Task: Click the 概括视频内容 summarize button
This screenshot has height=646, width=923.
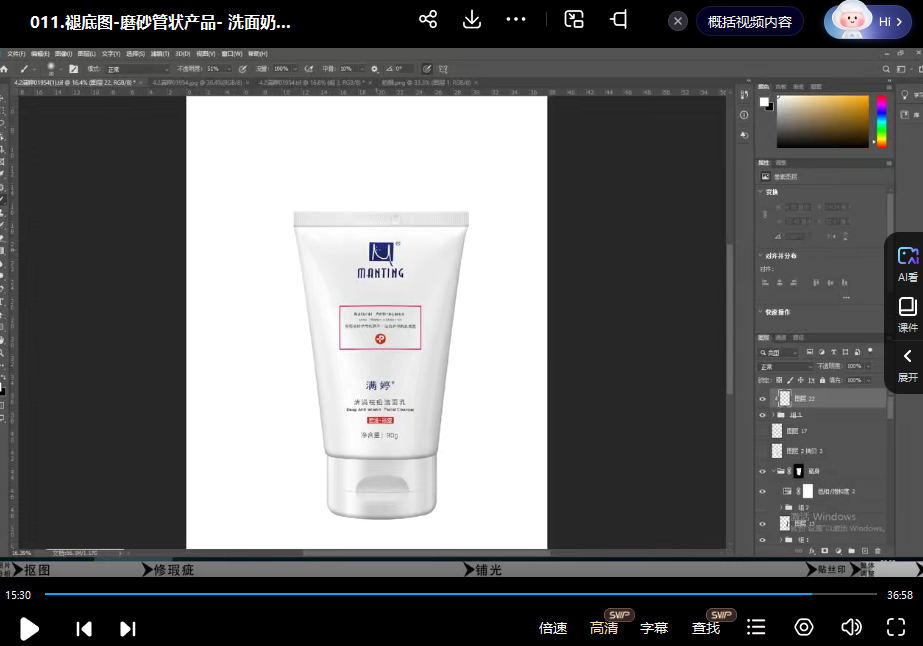Action: (x=749, y=21)
